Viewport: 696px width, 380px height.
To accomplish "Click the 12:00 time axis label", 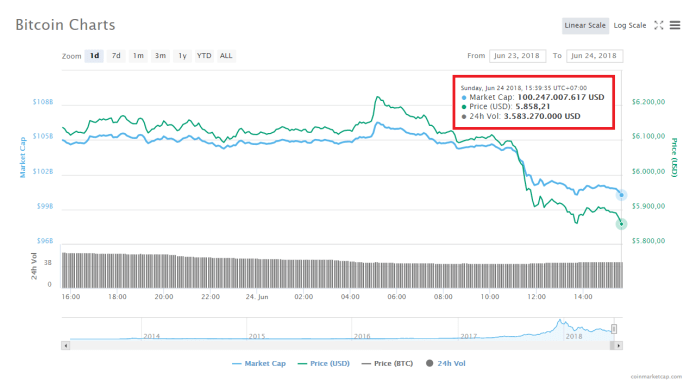I will [x=536, y=297].
